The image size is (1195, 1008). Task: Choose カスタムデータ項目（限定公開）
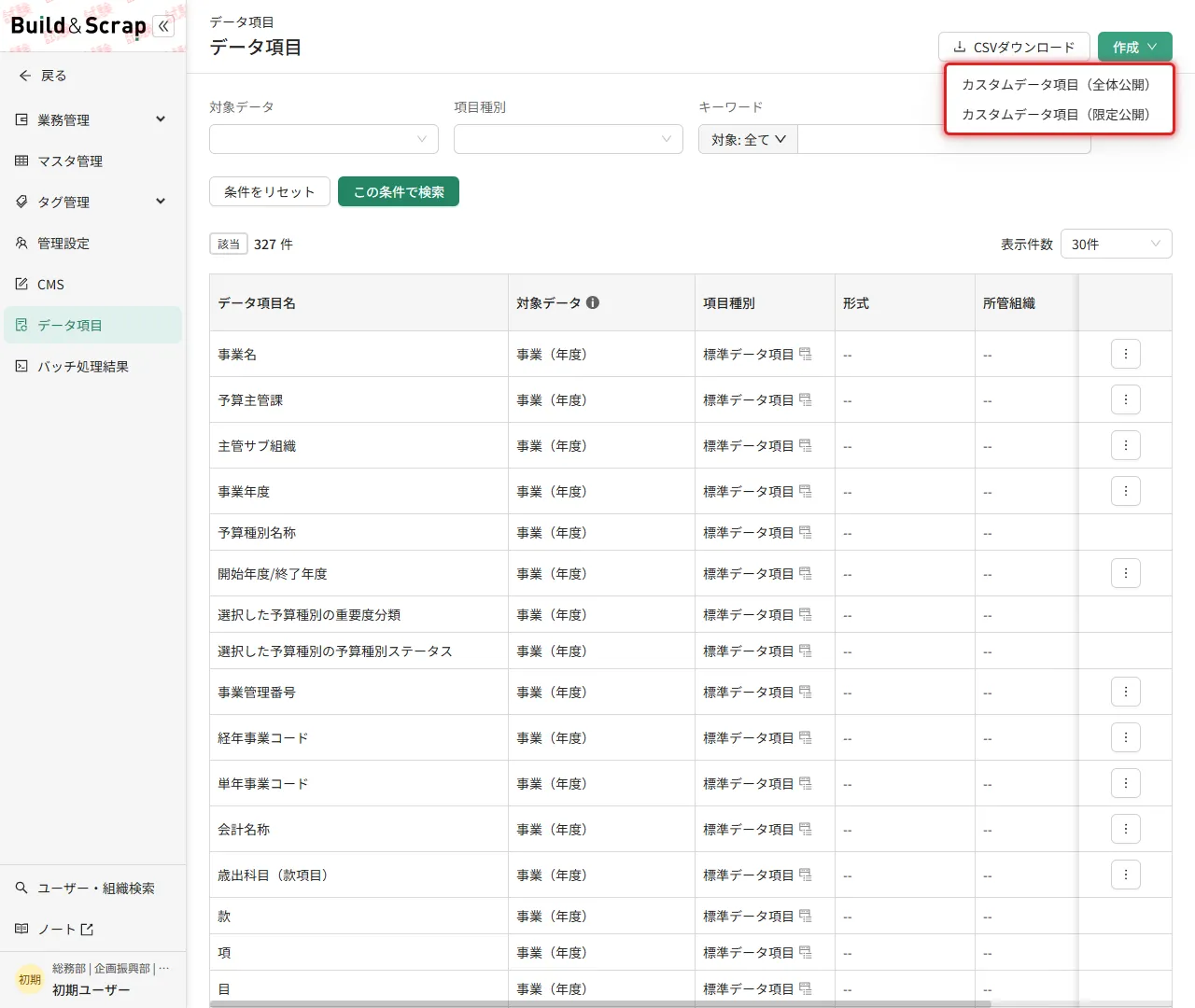click(1059, 115)
